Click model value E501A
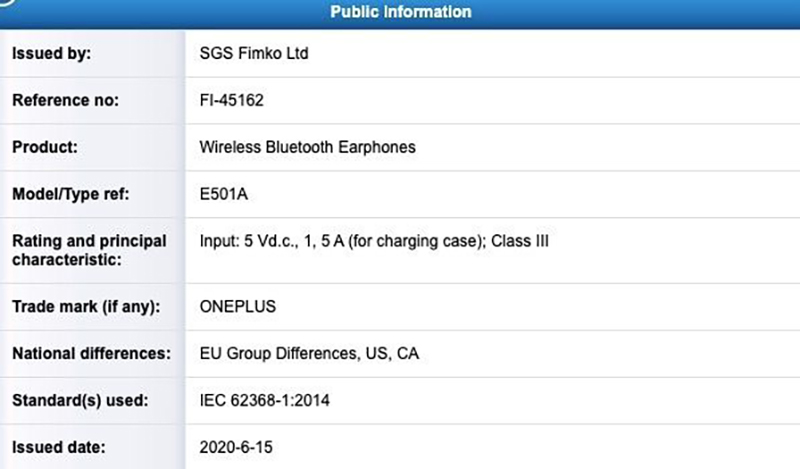 click(x=224, y=194)
